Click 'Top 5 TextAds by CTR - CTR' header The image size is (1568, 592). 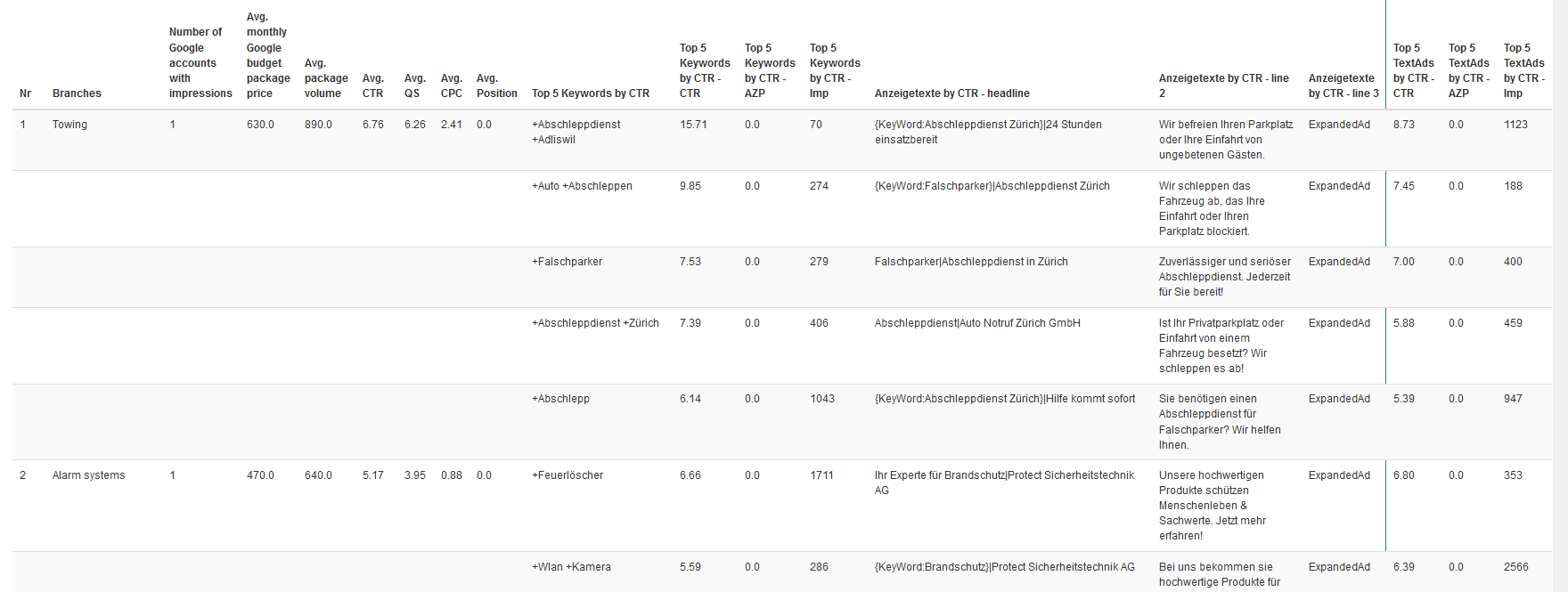pyautogui.click(x=1414, y=70)
